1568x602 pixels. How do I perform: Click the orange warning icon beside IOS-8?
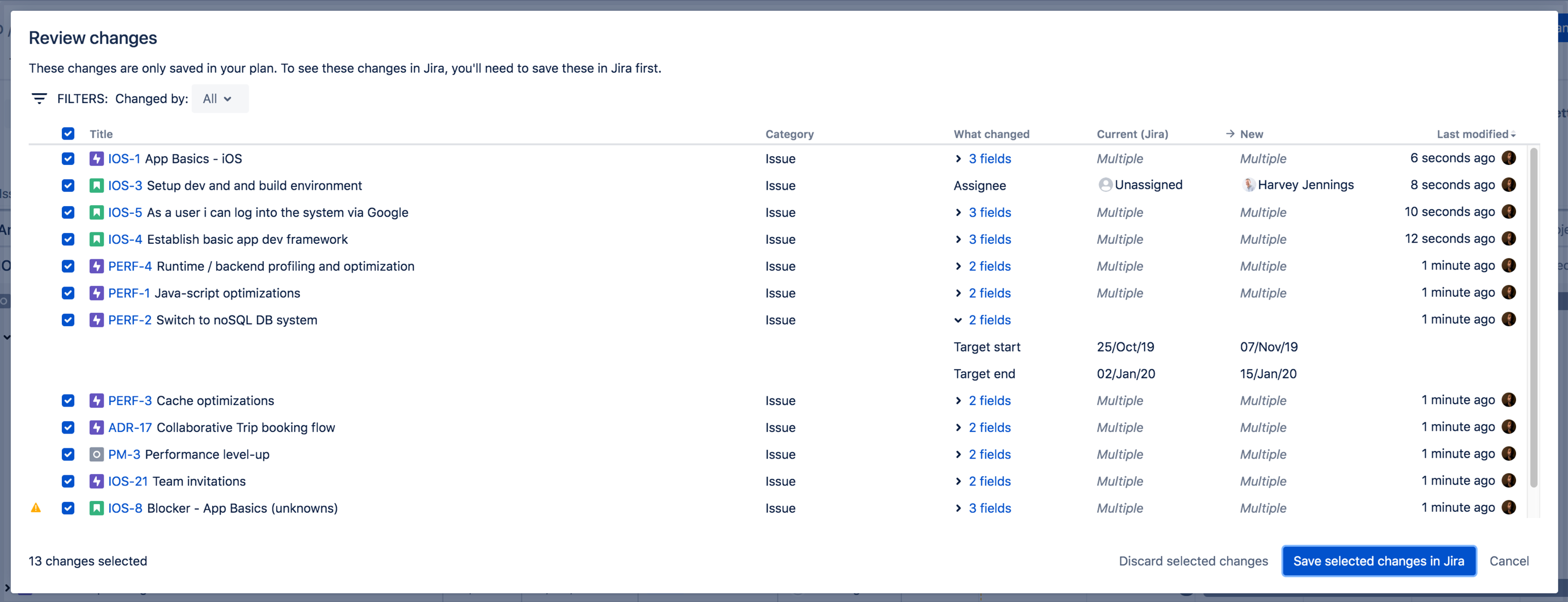(36, 508)
